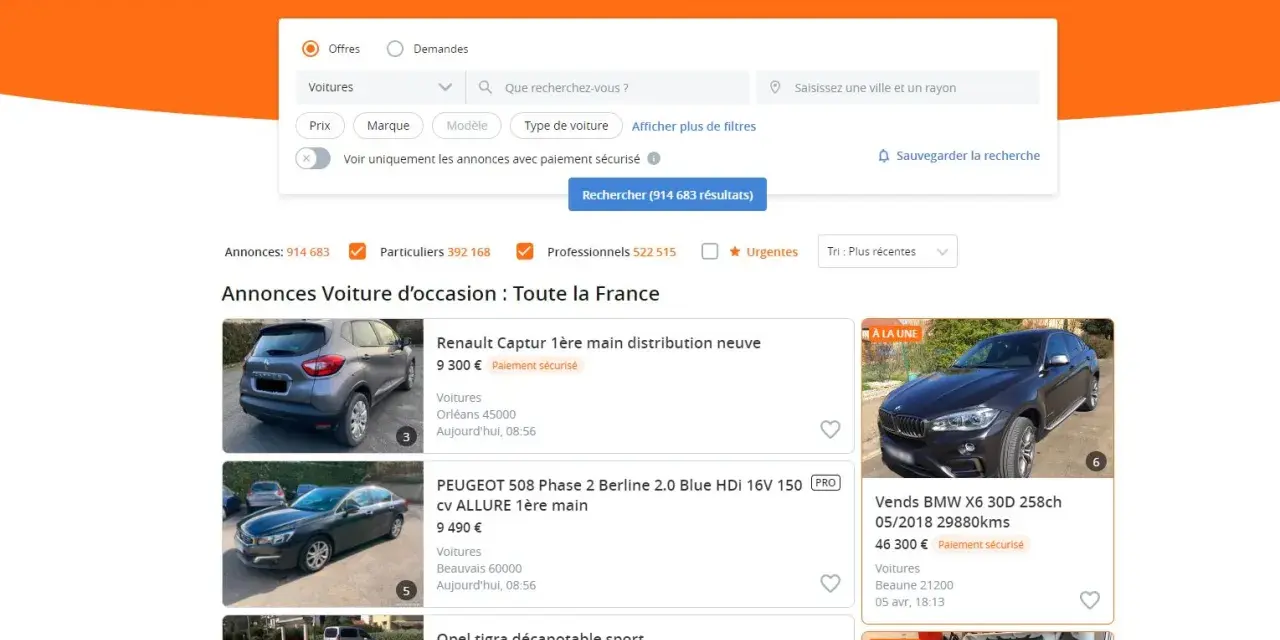Click the Urgentes star icon

[x=735, y=251]
